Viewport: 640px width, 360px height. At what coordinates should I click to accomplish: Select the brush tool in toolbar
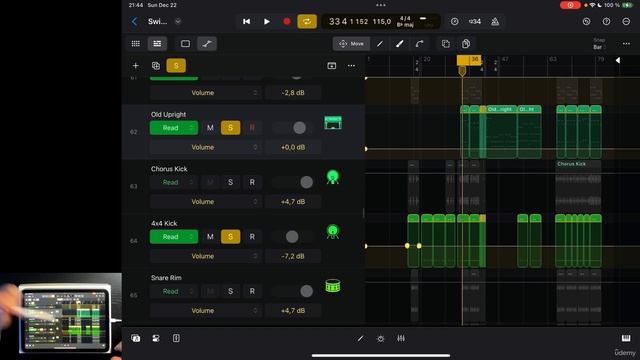pyautogui.click(x=400, y=44)
